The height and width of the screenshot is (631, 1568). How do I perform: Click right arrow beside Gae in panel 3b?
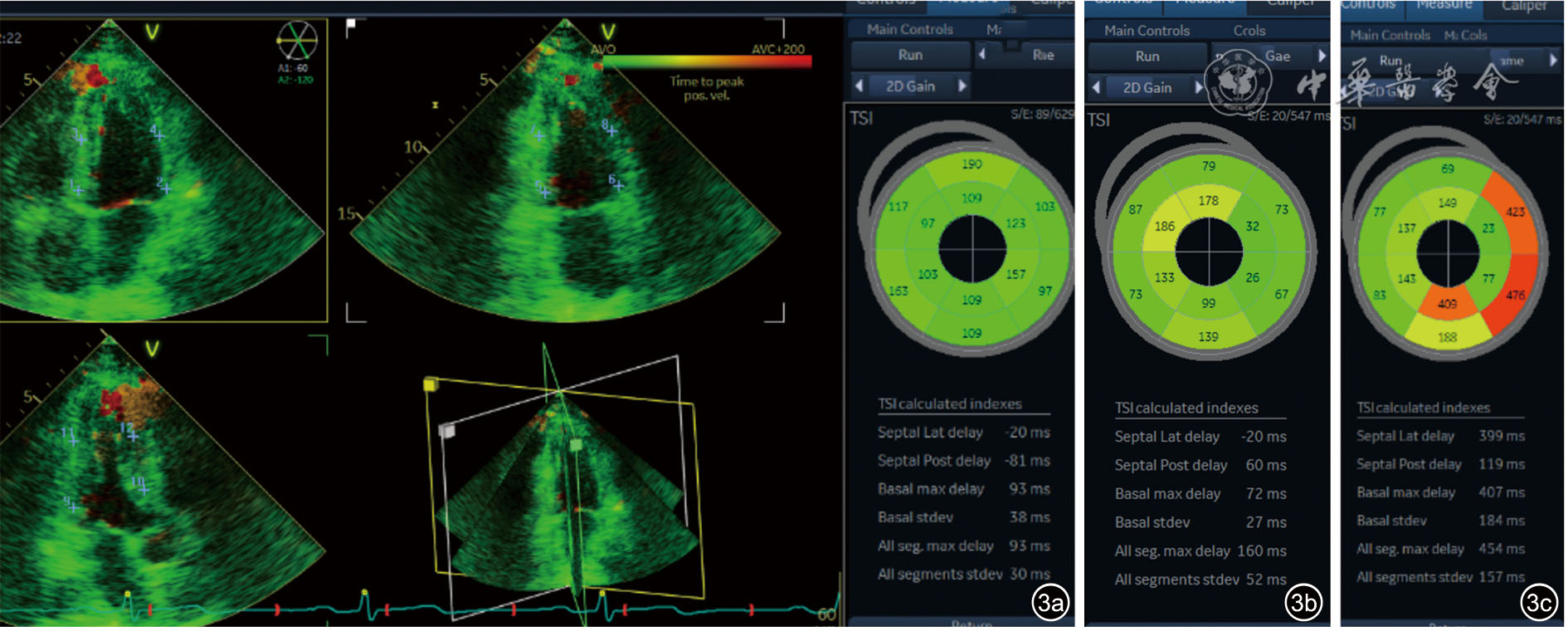(x=1322, y=56)
